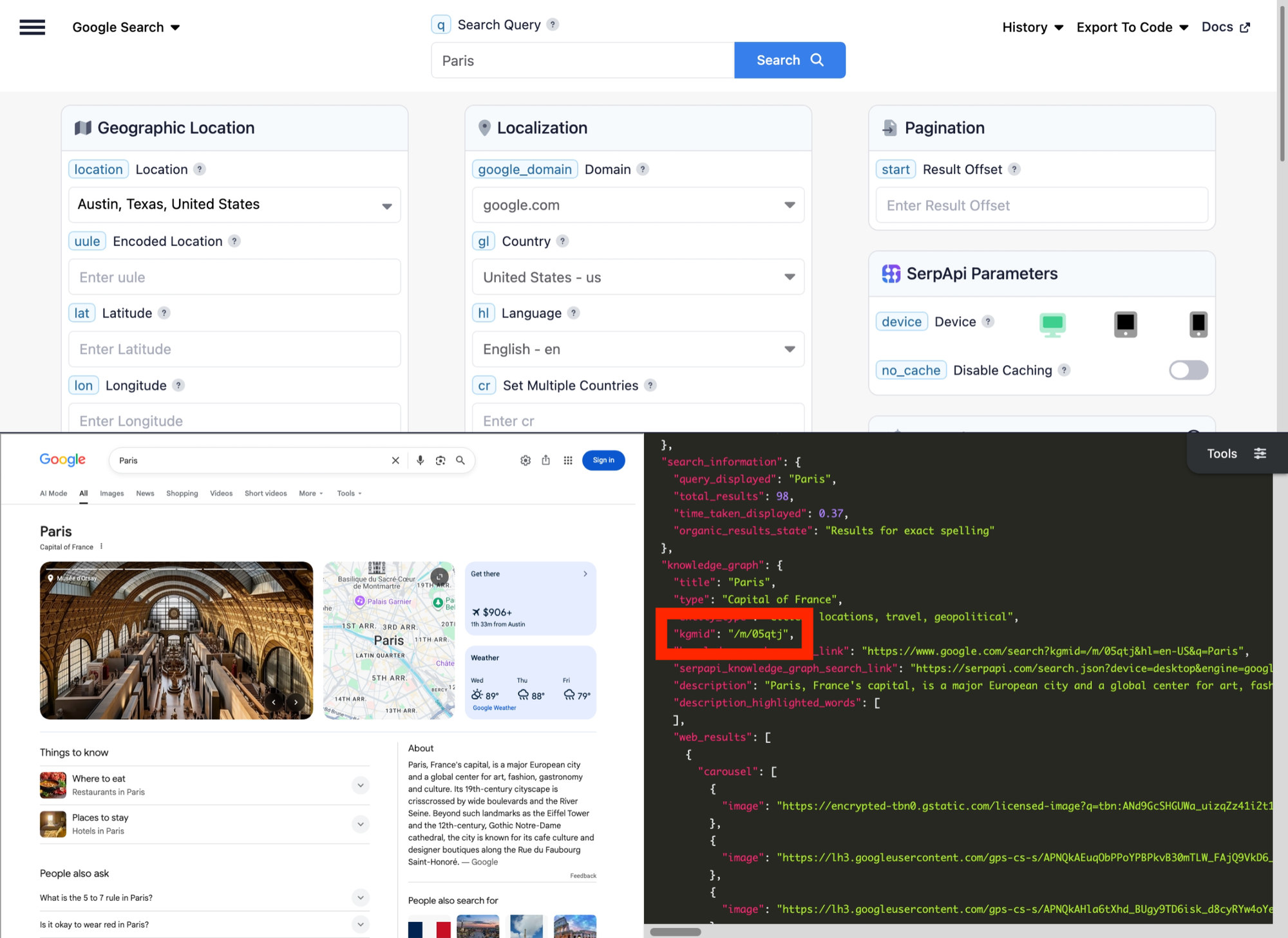
Task: Click the Location help question mark icon
Action: point(200,169)
